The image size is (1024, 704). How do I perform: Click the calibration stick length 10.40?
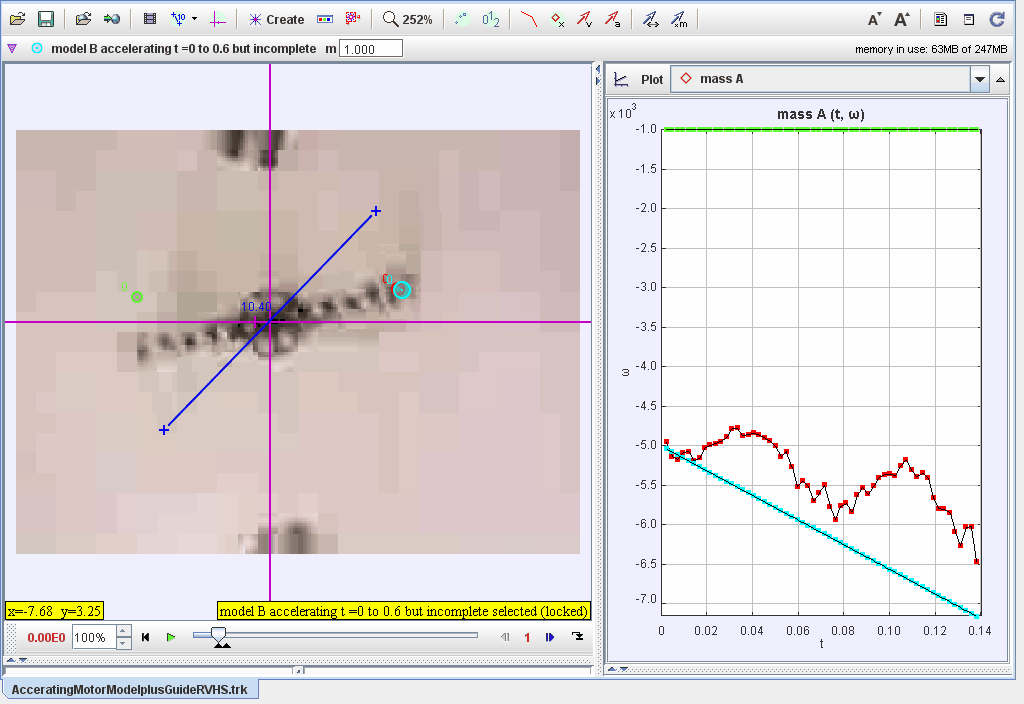pyautogui.click(x=256, y=307)
